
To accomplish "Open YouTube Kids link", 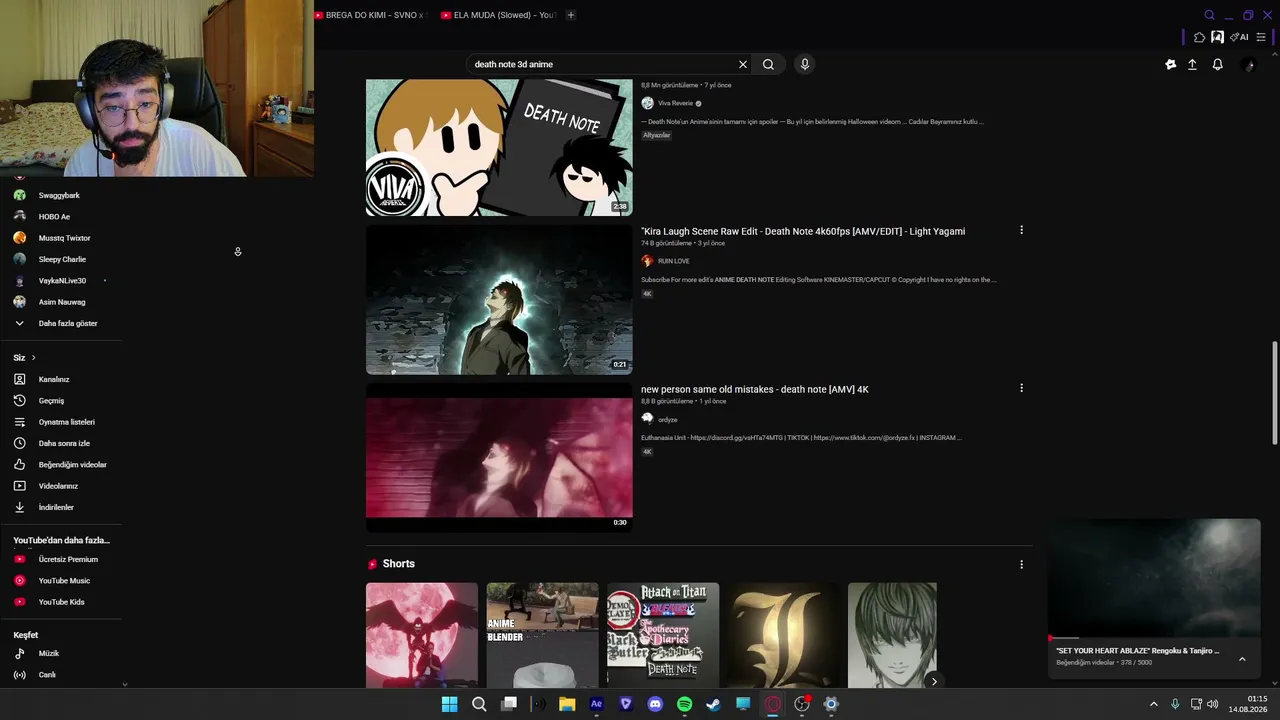I will coord(61,602).
